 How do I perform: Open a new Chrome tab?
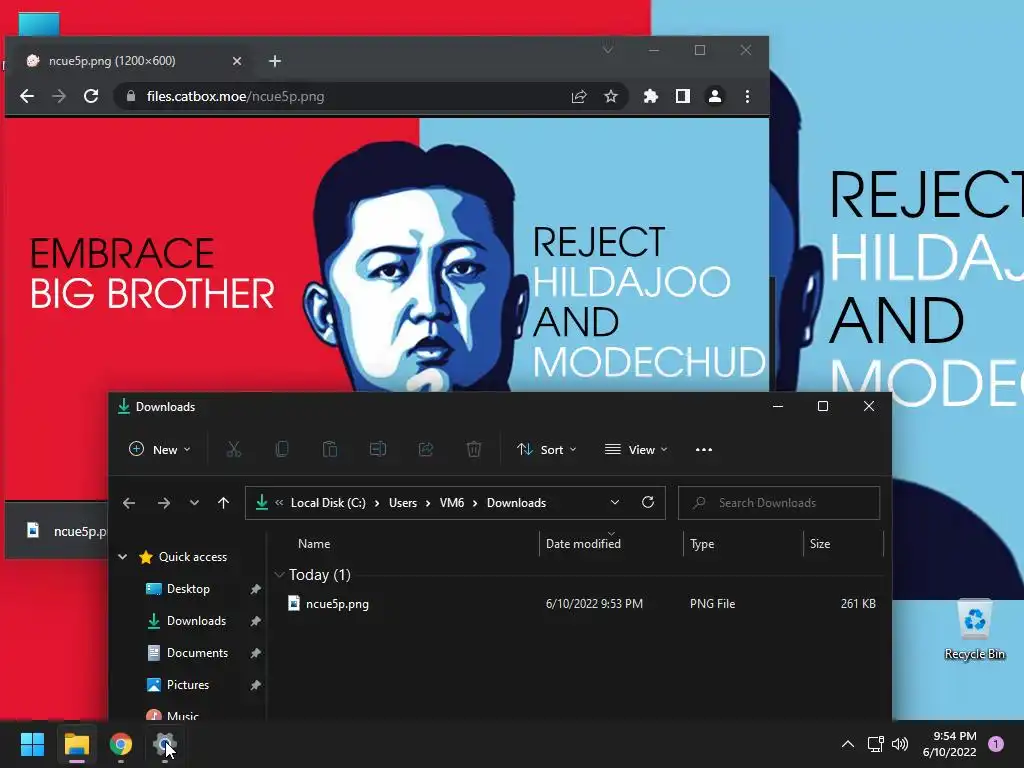[x=275, y=61]
